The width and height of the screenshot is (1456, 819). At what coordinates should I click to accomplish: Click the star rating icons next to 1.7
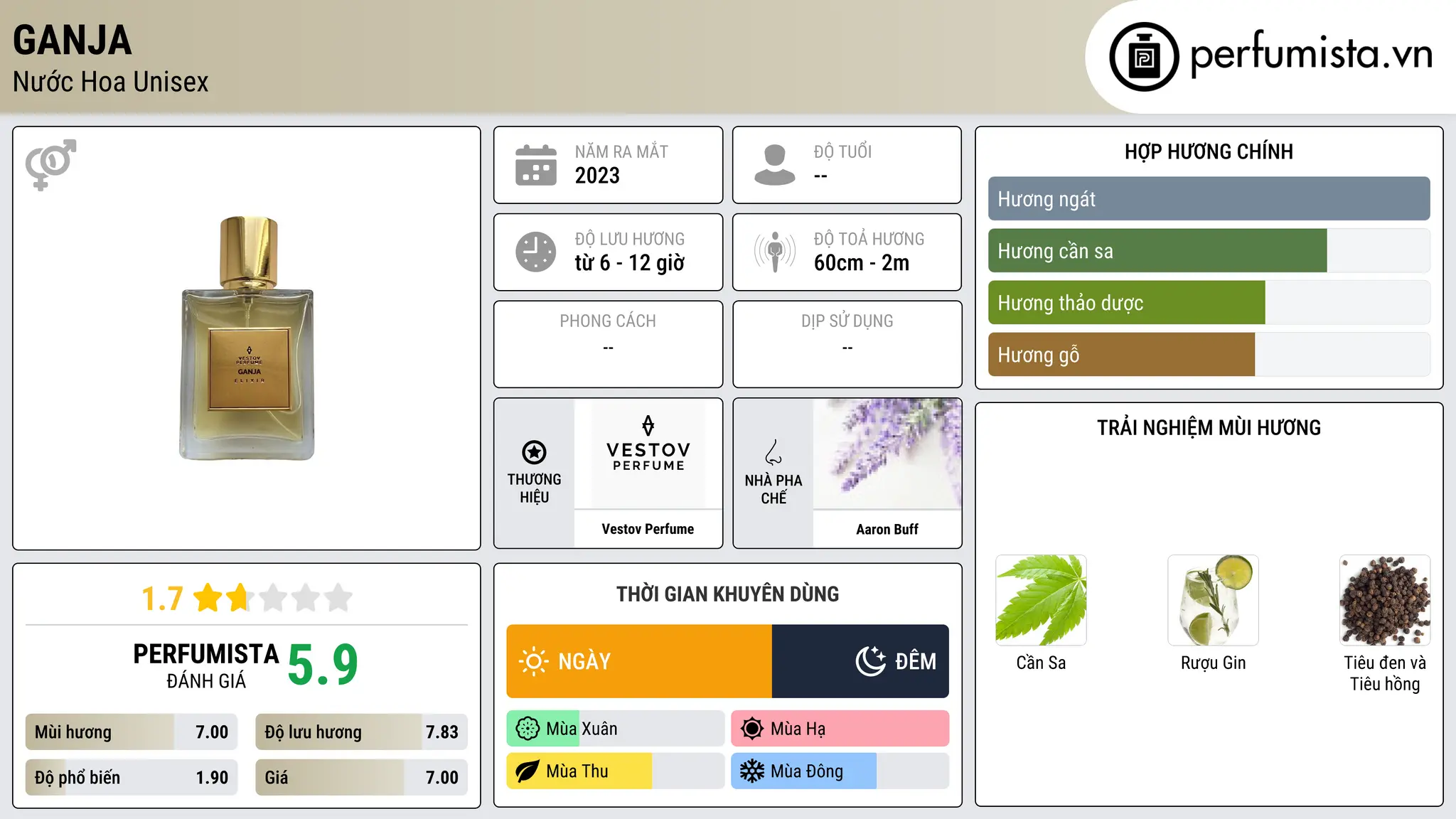(x=273, y=598)
